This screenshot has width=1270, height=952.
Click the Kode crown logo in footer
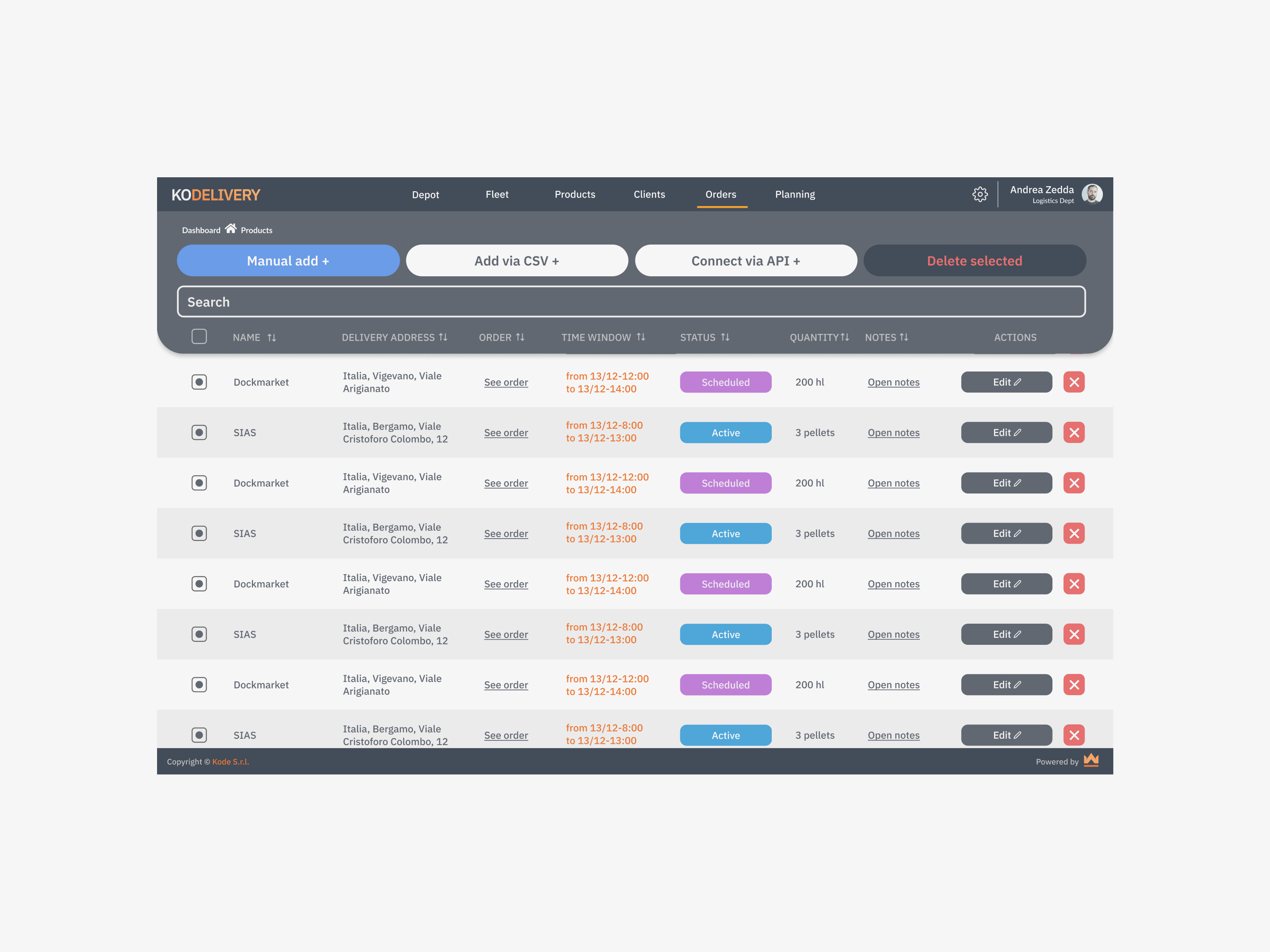point(1091,760)
